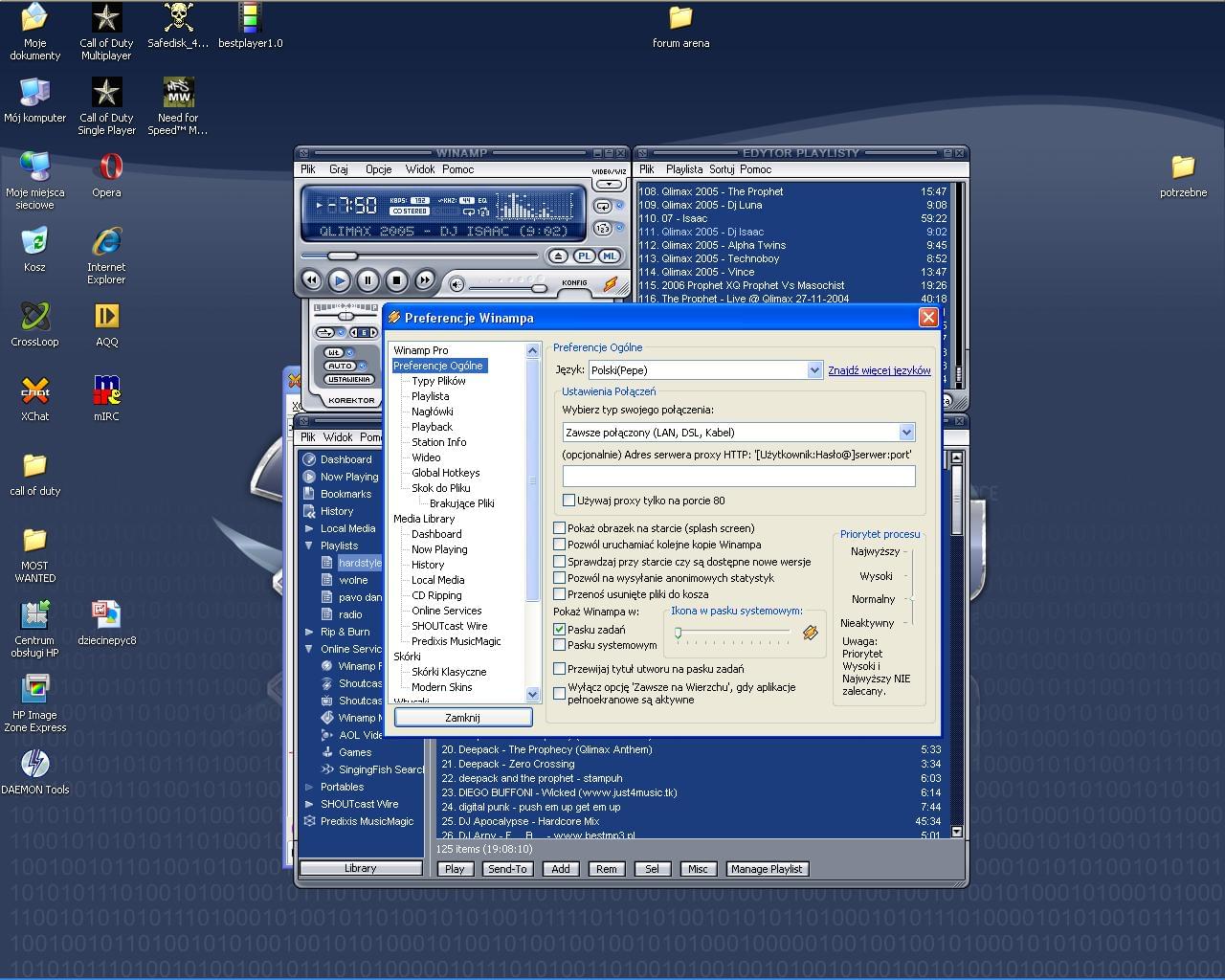
Task: Enable Pokaż obrazek na starcie checkbox
Action: point(560,528)
